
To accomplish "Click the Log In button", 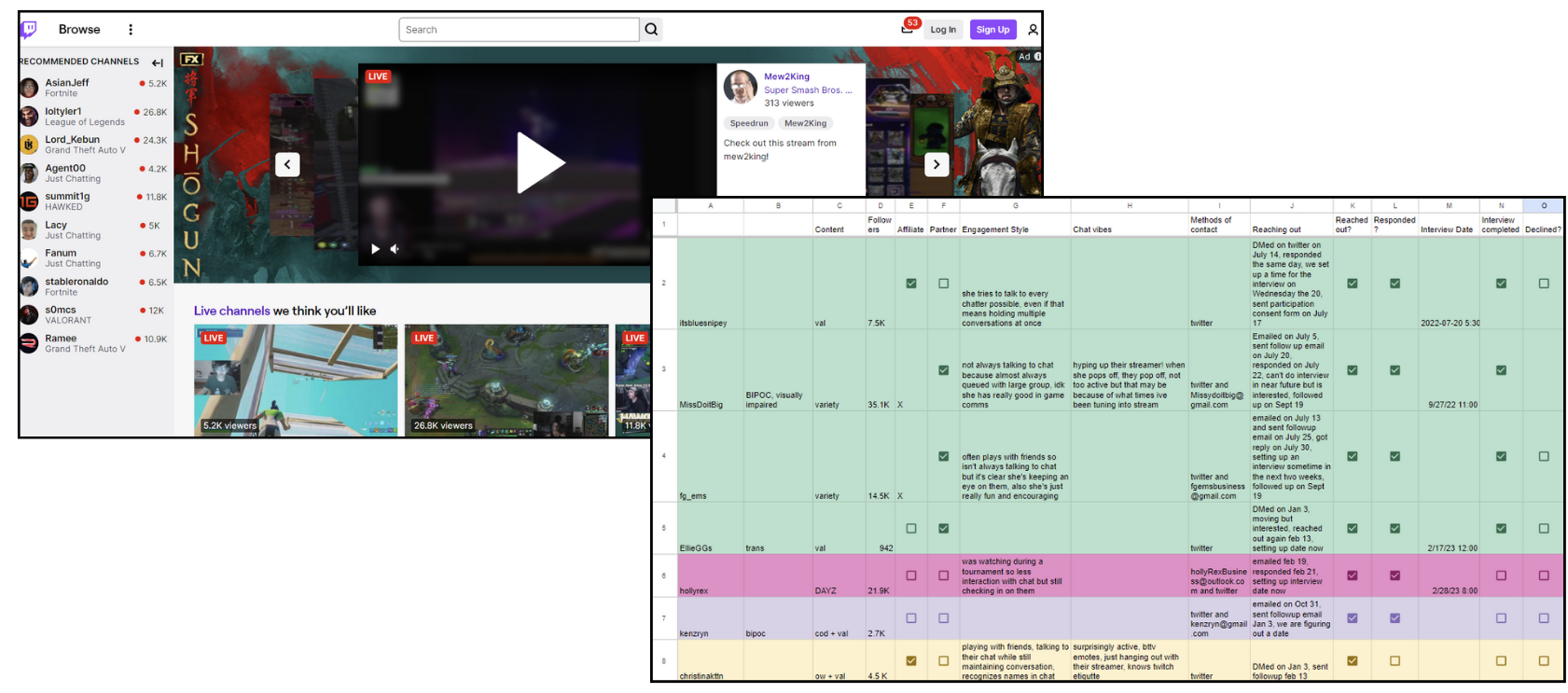I will (x=943, y=30).
